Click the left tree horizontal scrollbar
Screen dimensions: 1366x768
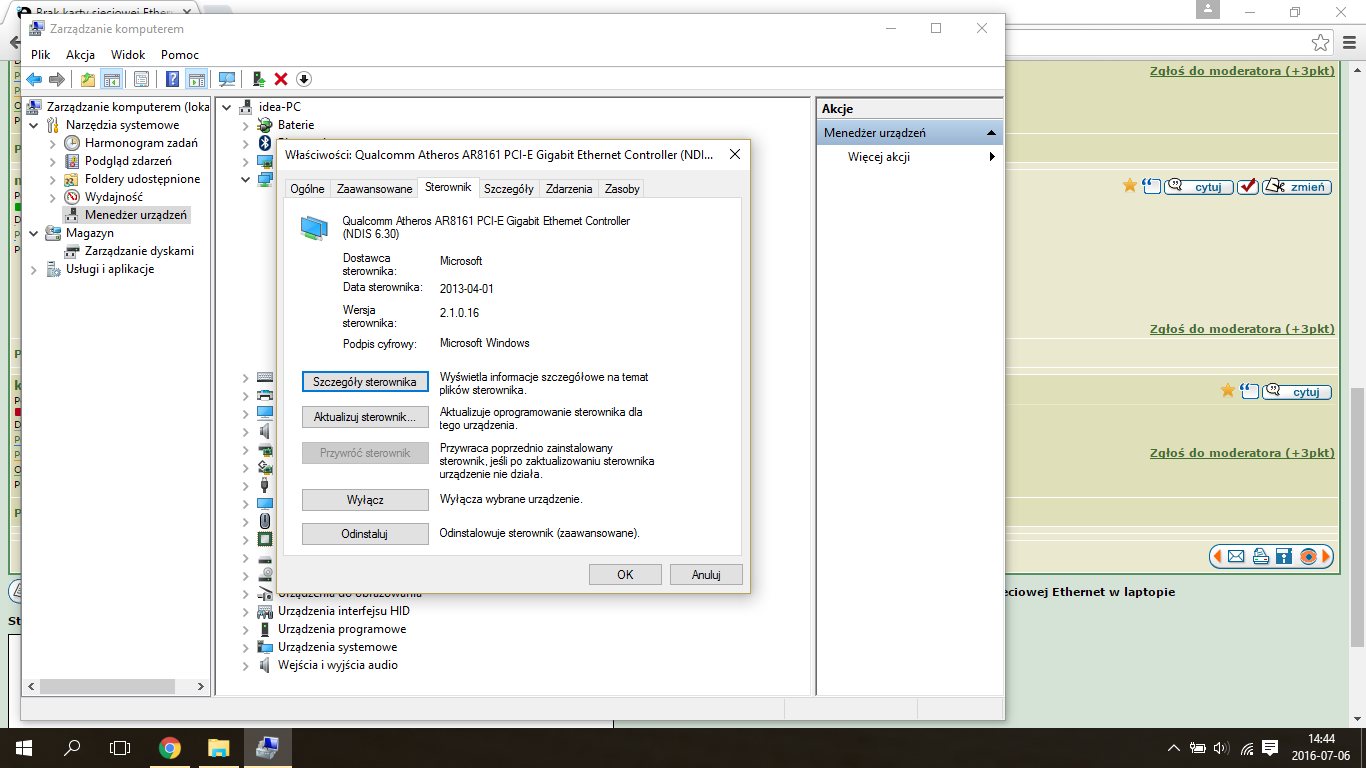(116, 687)
